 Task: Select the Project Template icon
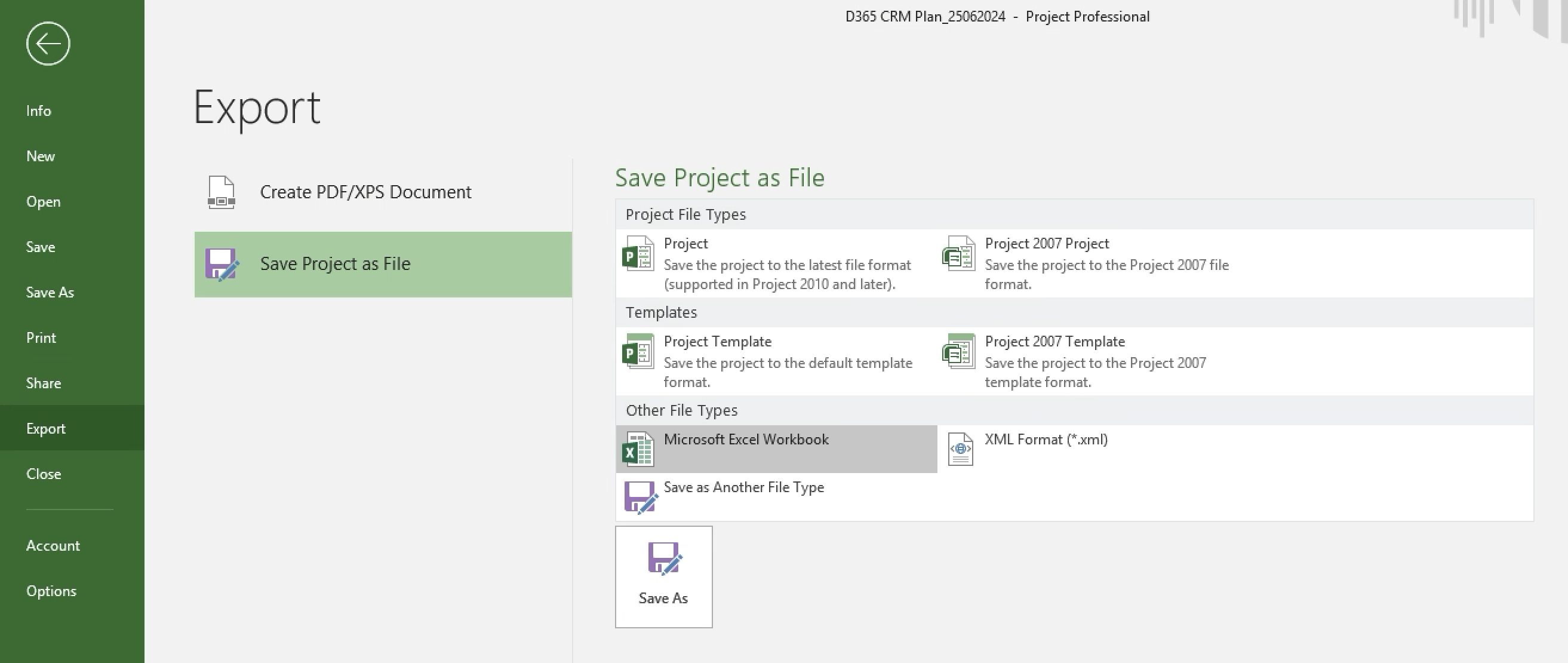pyautogui.click(x=638, y=351)
